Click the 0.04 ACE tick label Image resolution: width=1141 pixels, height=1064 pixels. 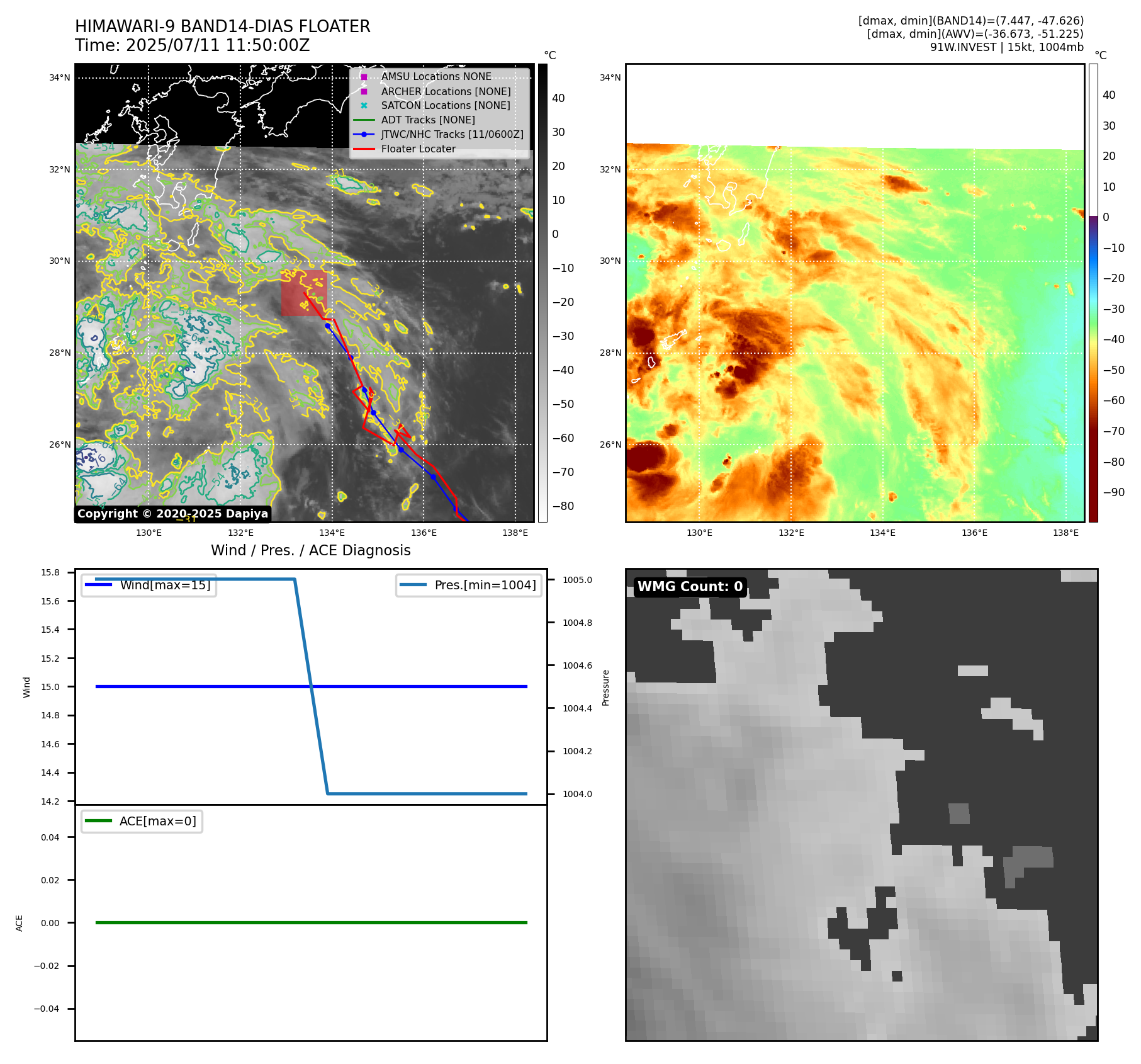tap(50, 837)
